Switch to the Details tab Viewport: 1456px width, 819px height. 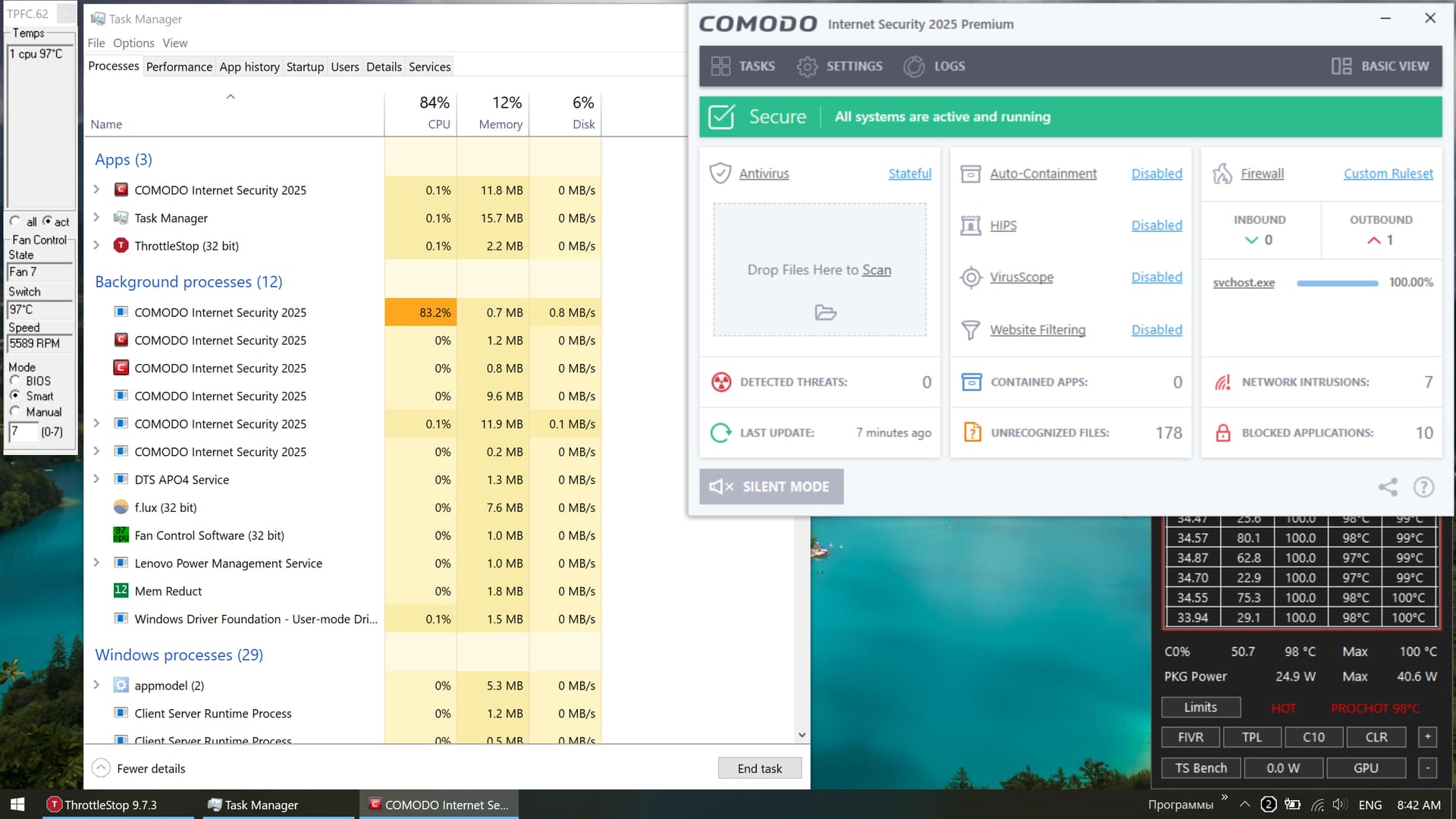pyautogui.click(x=384, y=67)
